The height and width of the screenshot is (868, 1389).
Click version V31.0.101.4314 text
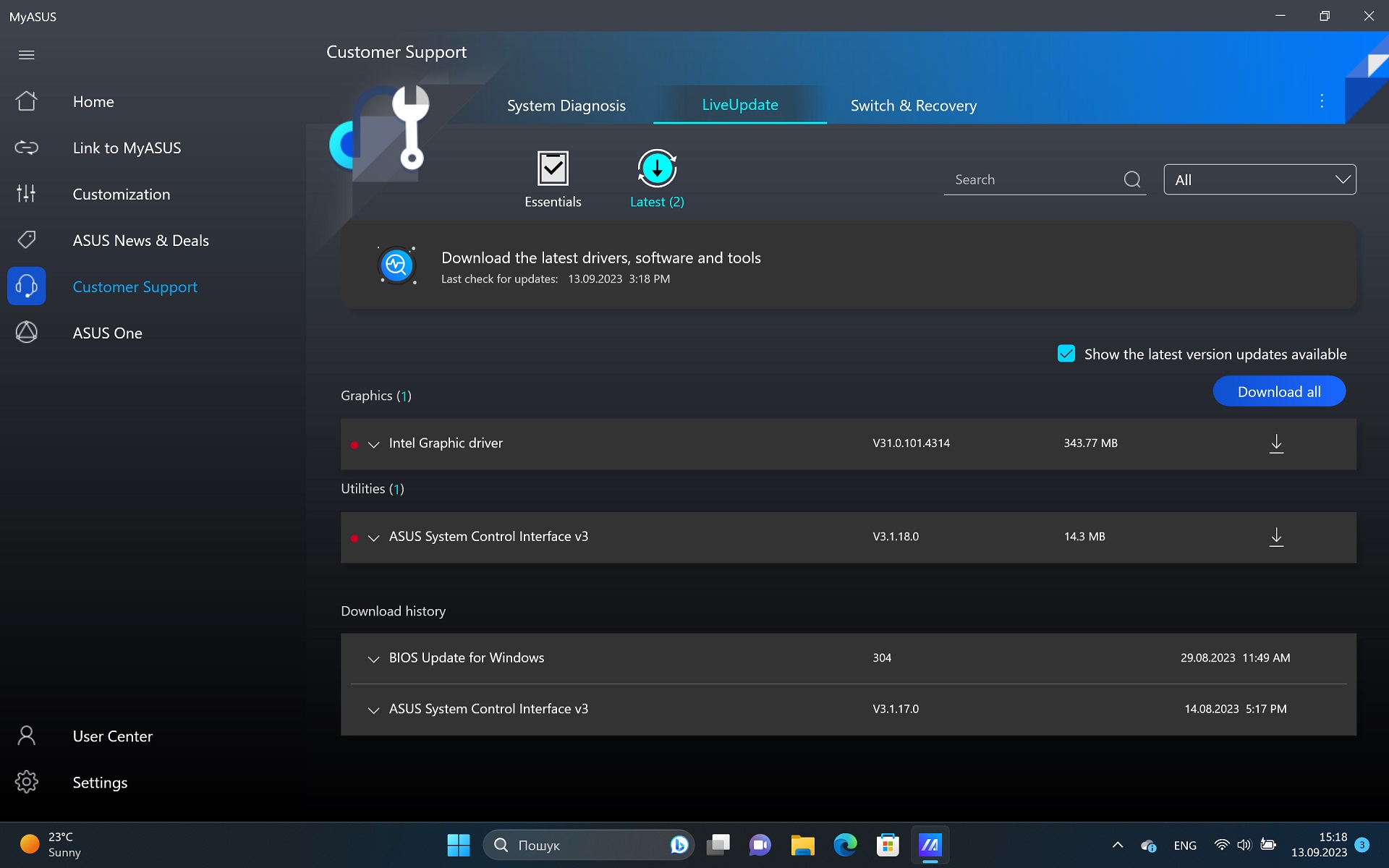click(911, 443)
